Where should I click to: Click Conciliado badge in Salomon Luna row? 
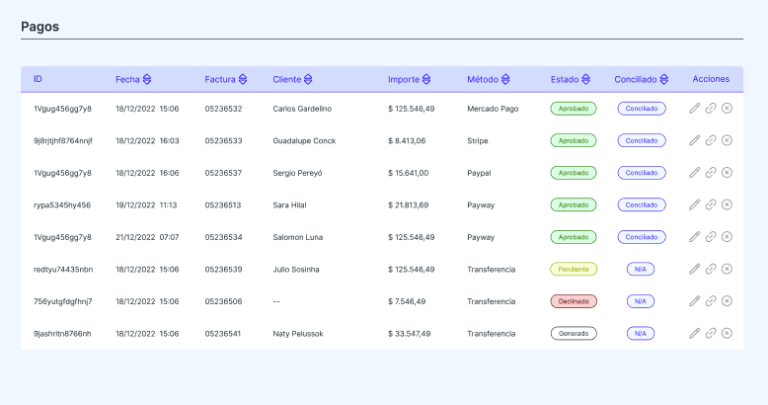click(642, 237)
